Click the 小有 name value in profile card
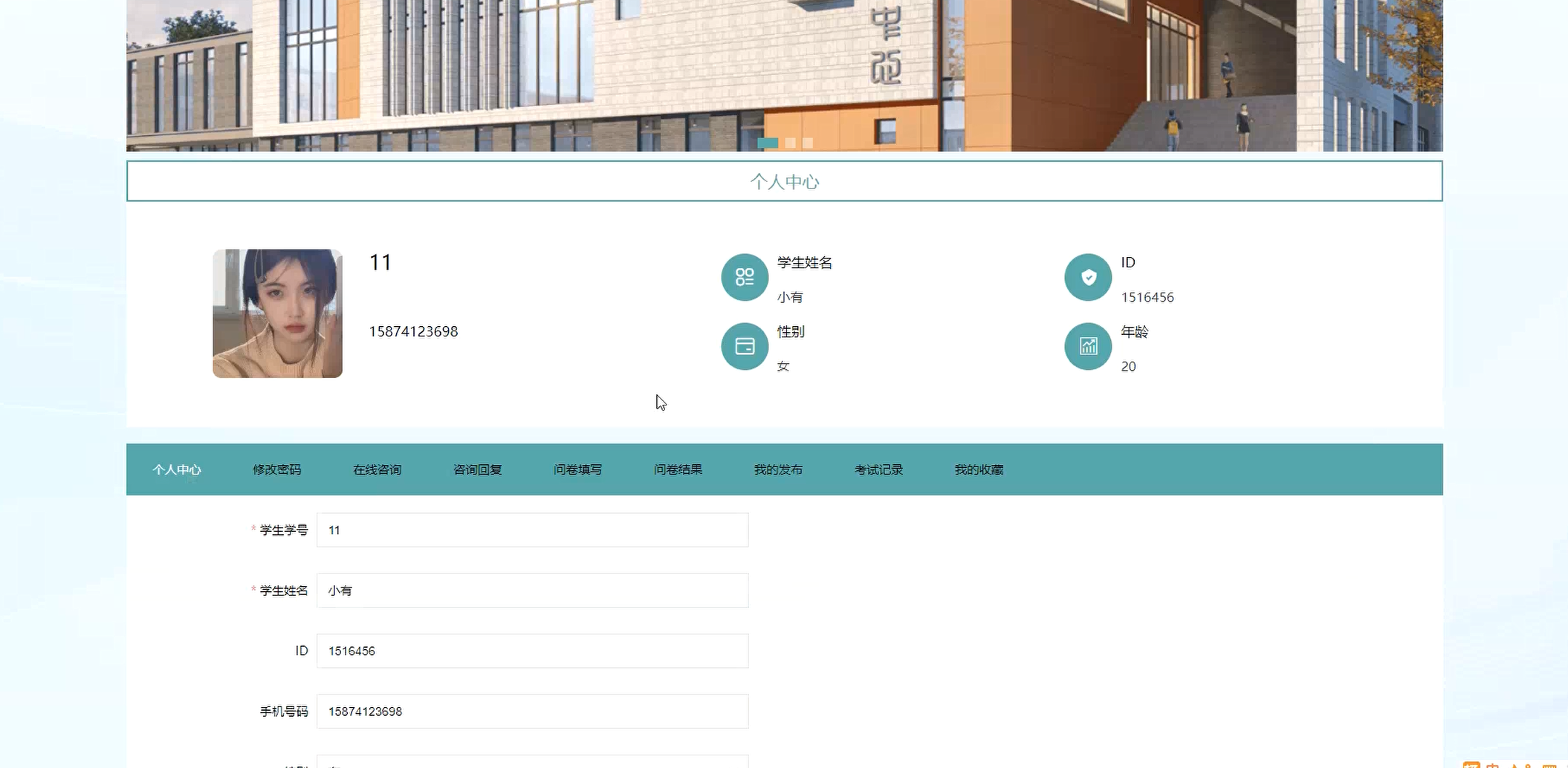The height and width of the screenshot is (768, 1568). point(790,297)
